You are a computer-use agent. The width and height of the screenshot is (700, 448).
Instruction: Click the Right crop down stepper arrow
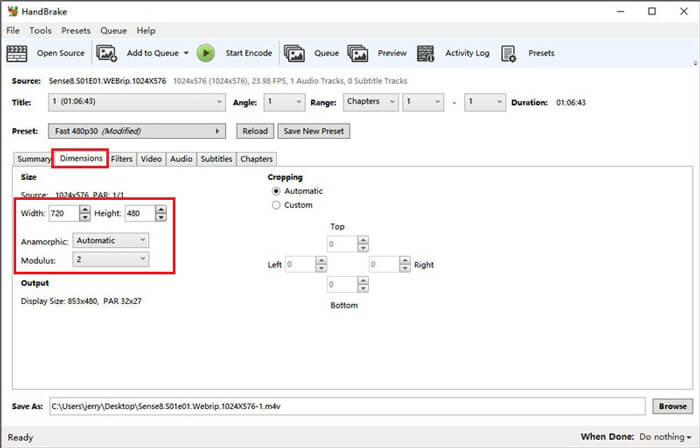(x=405, y=269)
